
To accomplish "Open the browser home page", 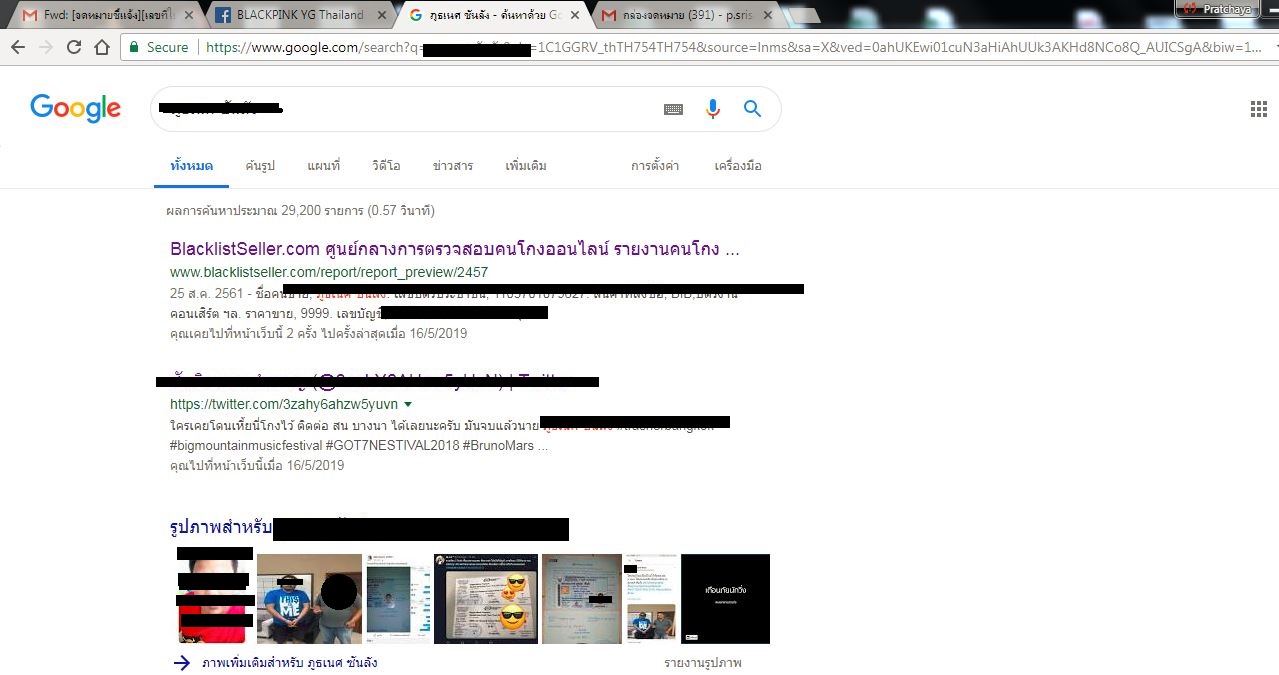I will pyautogui.click(x=102, y=47).
